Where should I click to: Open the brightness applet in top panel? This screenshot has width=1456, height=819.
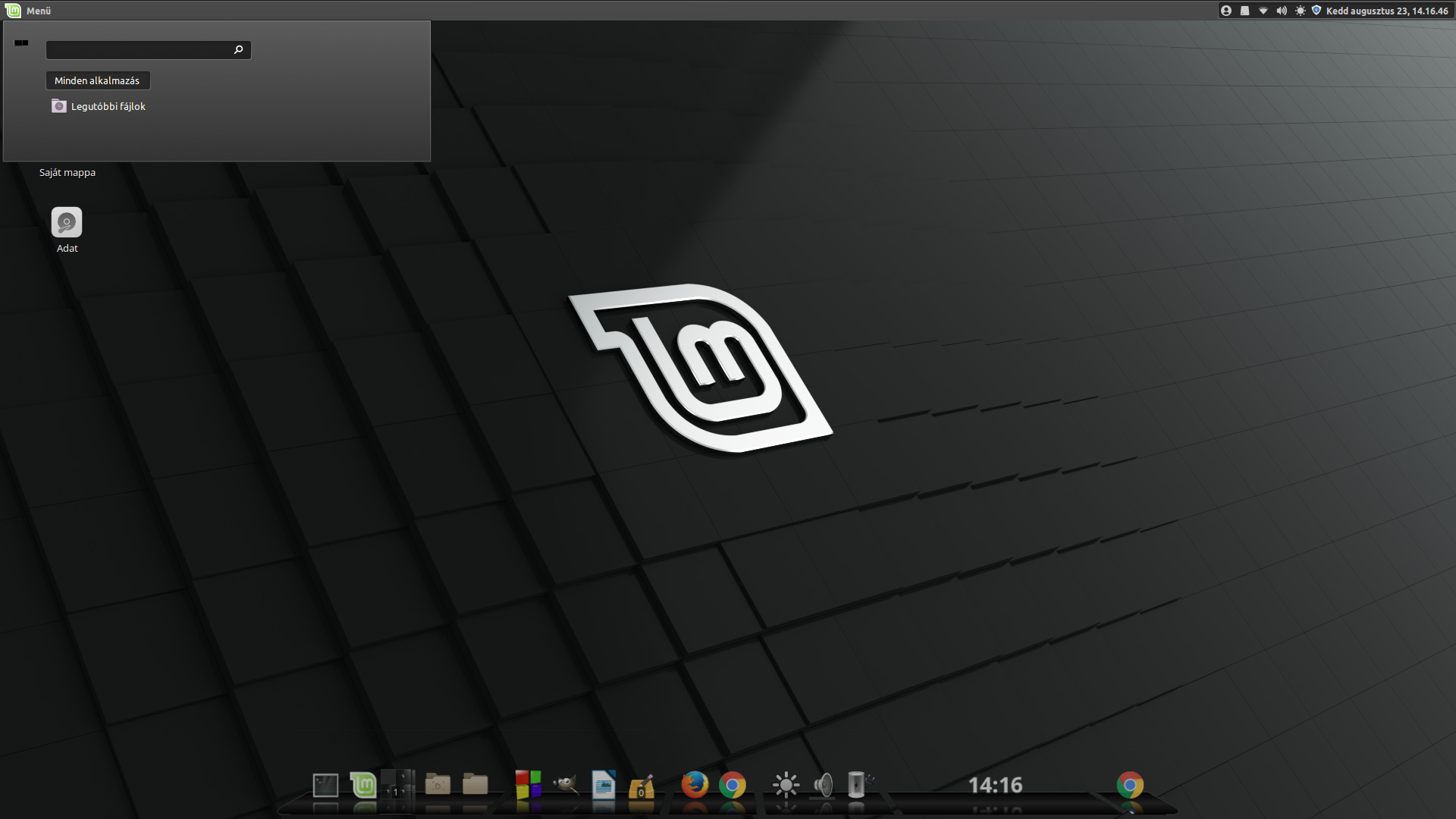click(x=1300, y=11)
